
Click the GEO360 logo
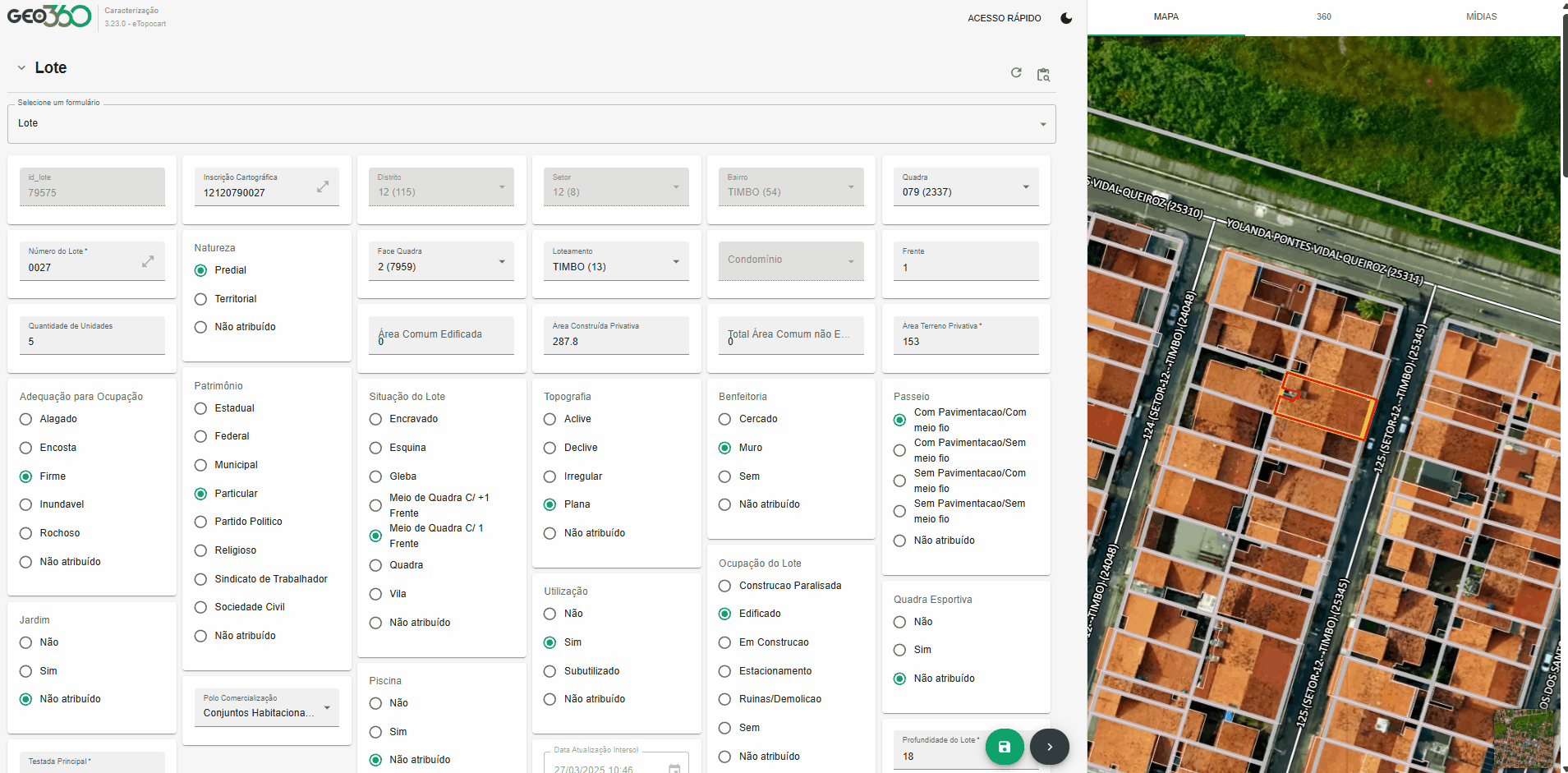49,16
